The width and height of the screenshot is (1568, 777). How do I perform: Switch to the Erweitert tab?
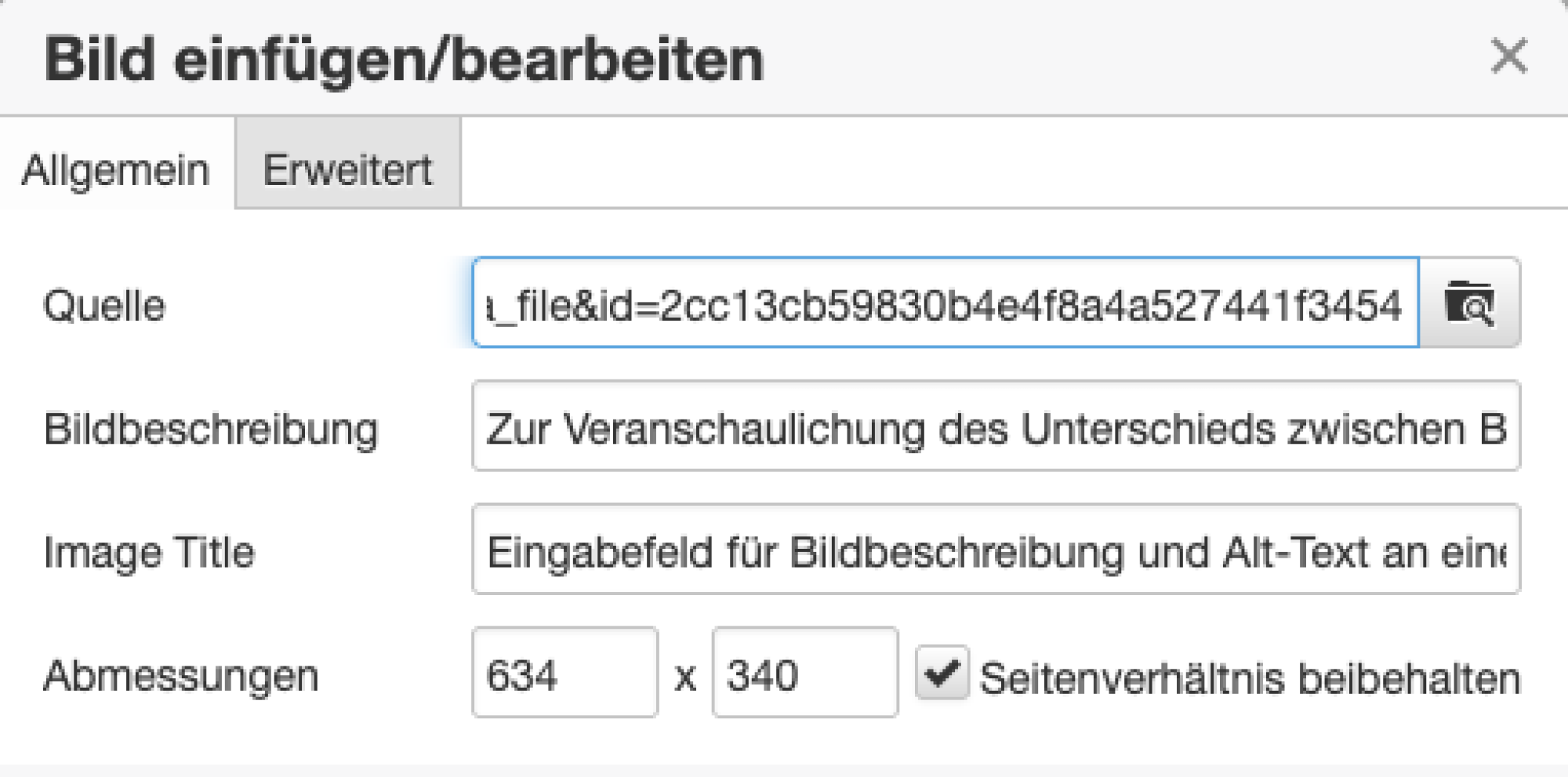pyautogui.click(x=347, y=167)
